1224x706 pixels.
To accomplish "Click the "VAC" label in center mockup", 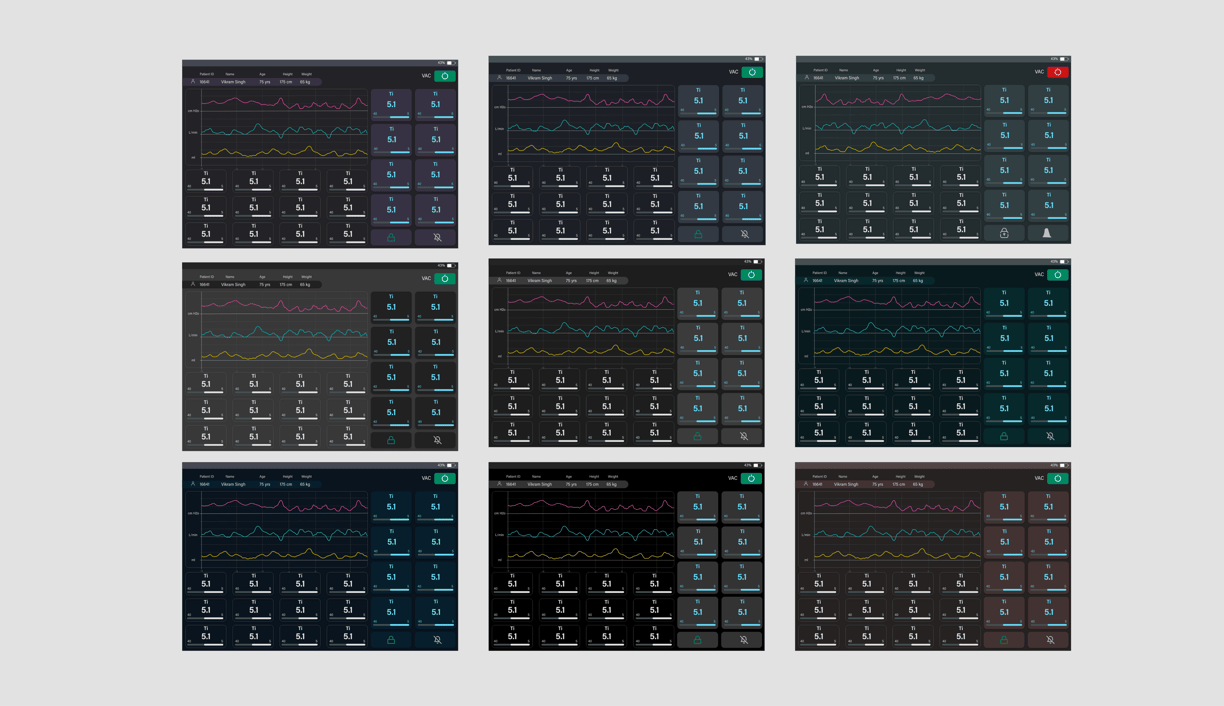I will (733, 275).
